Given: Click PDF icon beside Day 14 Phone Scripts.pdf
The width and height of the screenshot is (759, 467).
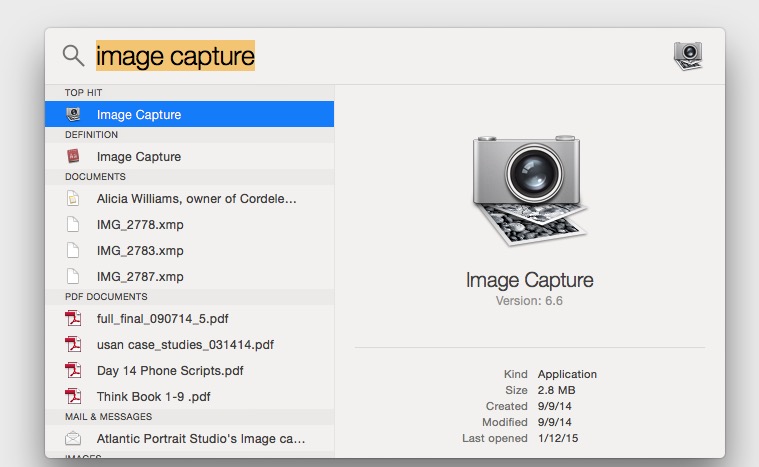Looking at the screenshot, I should (73, 370).
